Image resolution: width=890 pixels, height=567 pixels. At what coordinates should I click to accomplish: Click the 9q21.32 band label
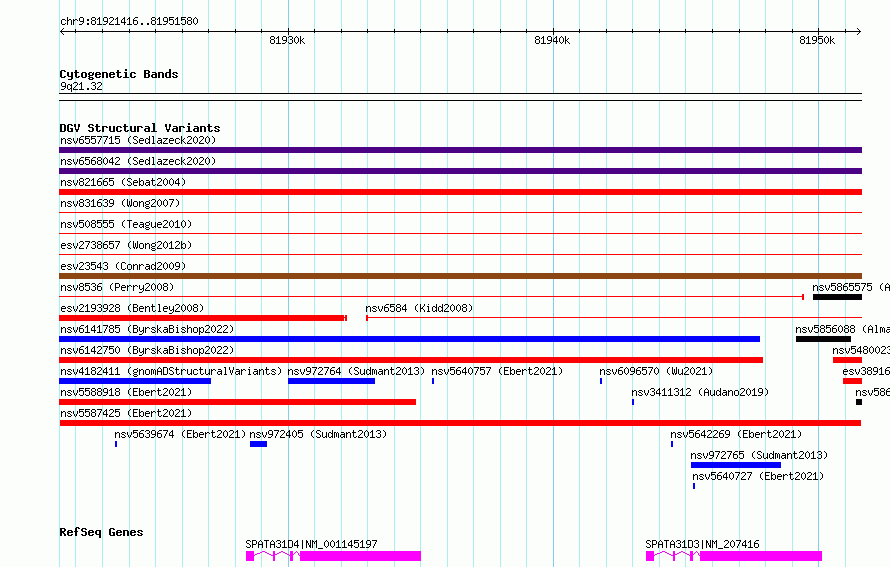click(x=81, y=86)
